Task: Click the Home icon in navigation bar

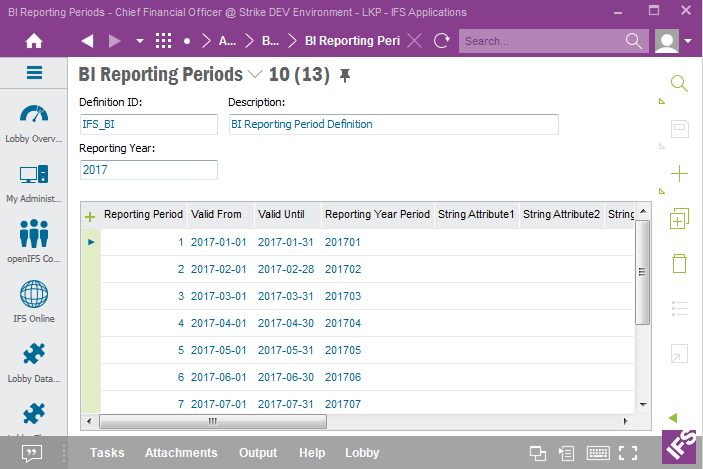Action: (34, 41)
